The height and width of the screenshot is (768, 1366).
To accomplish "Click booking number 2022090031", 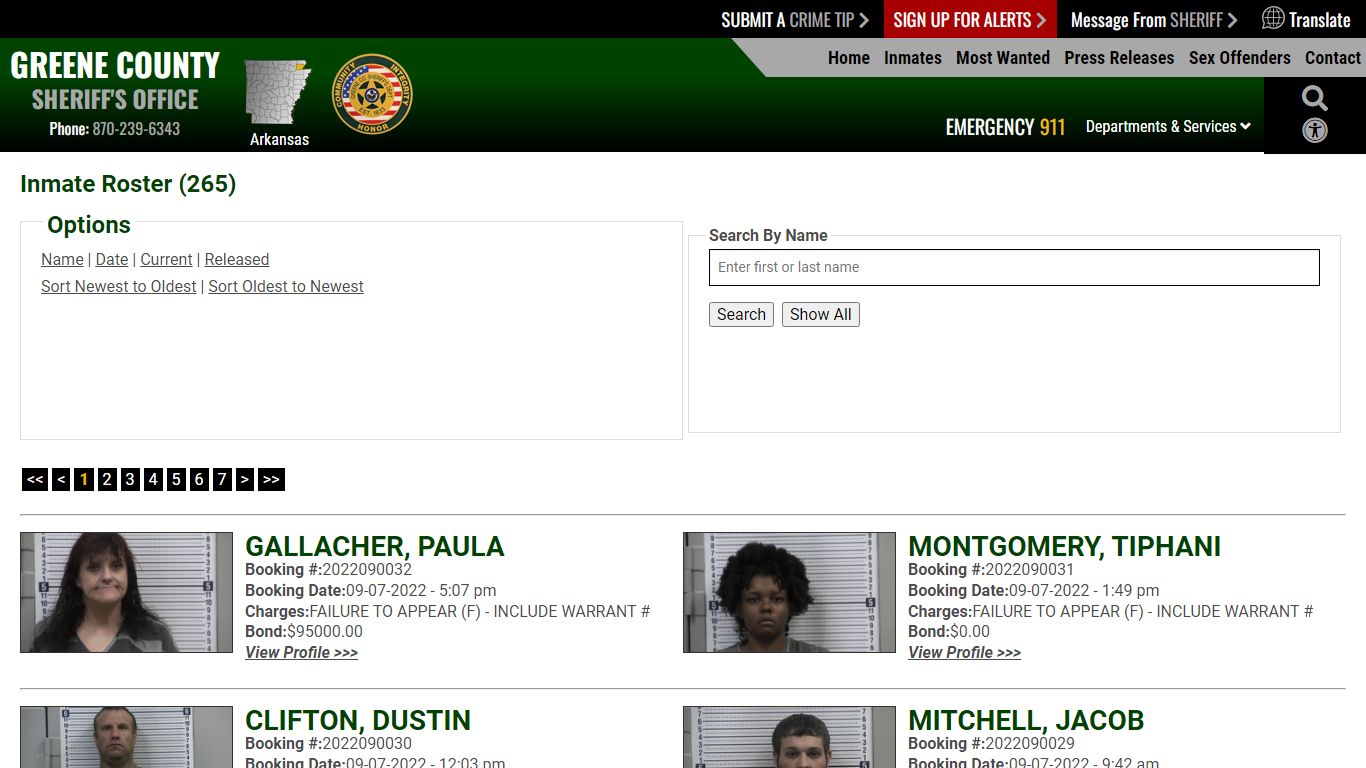I will pyautogui.click(x=1030, y=569).
